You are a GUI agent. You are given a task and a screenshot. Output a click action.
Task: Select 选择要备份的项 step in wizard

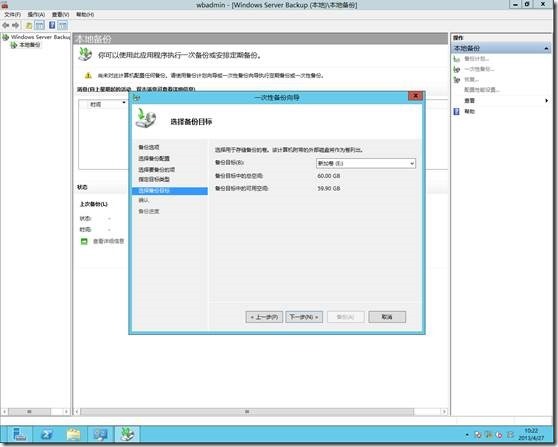point(156,169)
